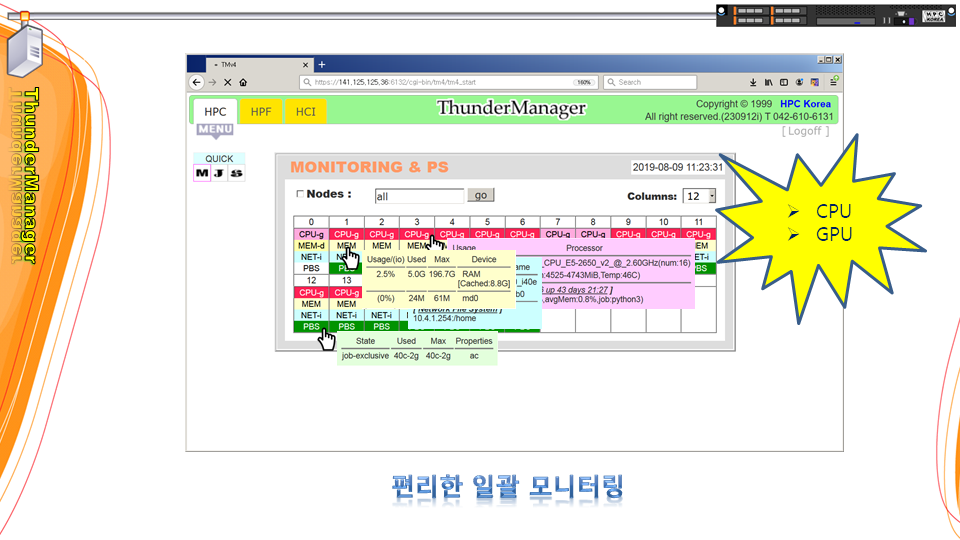
Task: Click CPU-g cell of node 12
Action: point(311,293)
